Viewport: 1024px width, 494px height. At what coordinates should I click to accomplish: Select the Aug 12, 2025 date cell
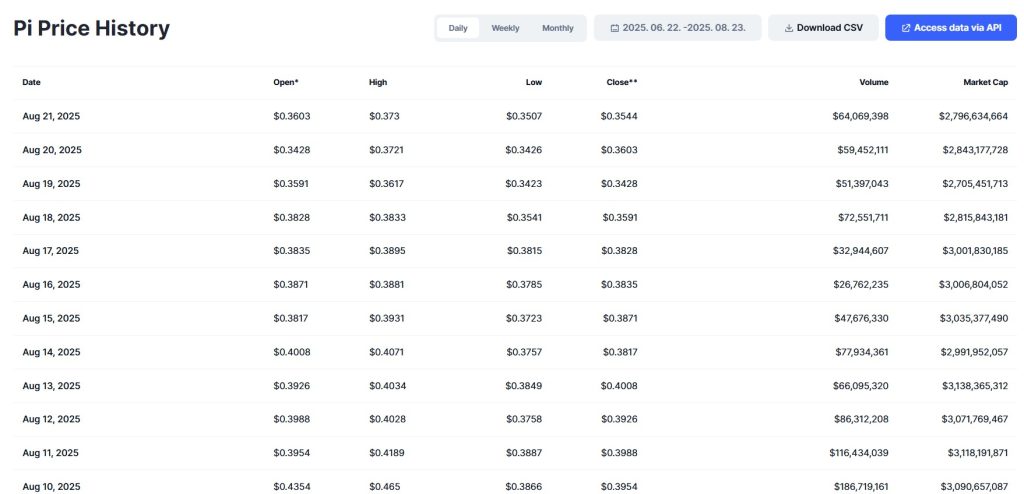(x=51, y=419)
